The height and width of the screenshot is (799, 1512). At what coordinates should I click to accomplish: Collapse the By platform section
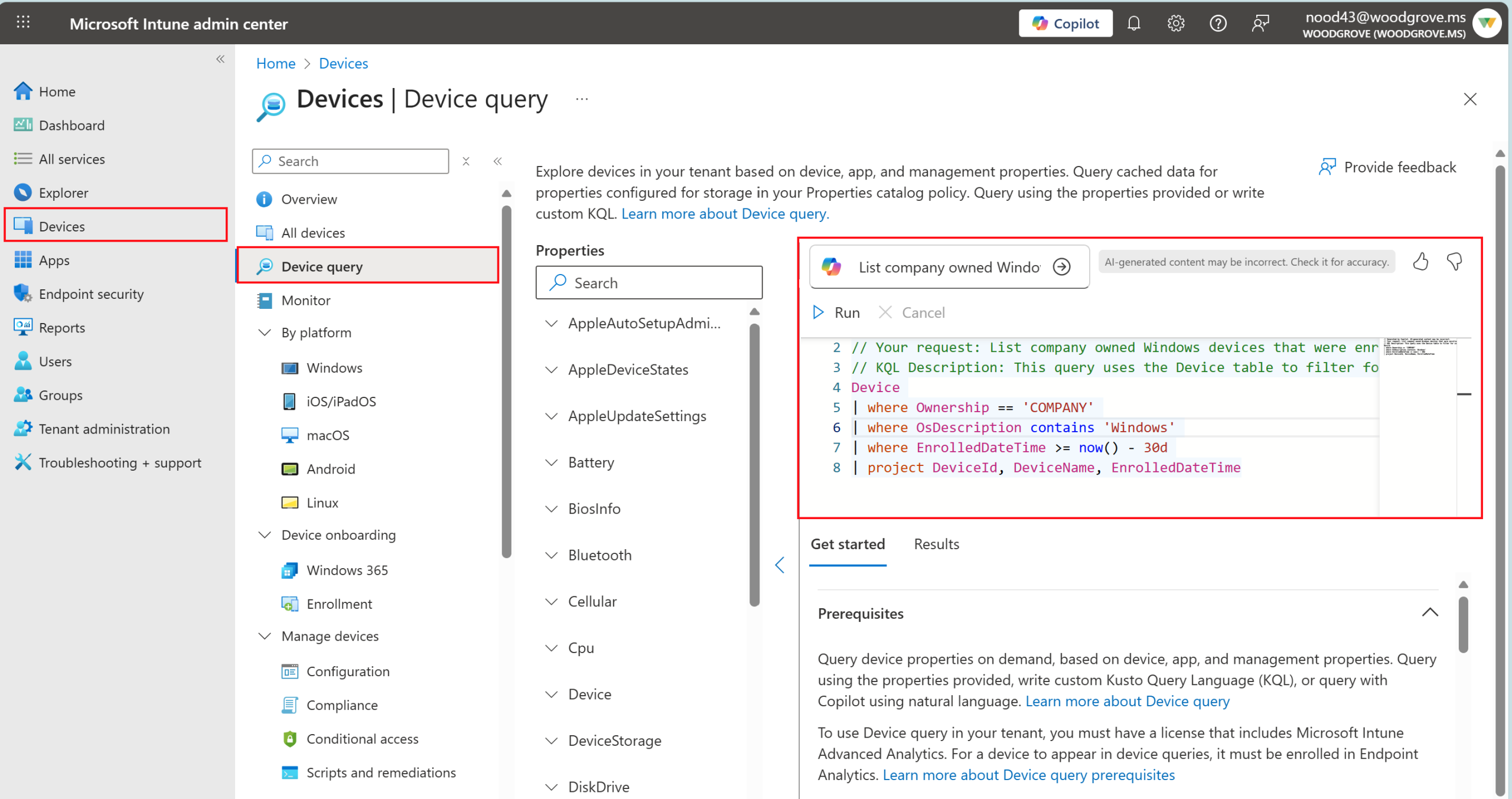pos(265,332)
